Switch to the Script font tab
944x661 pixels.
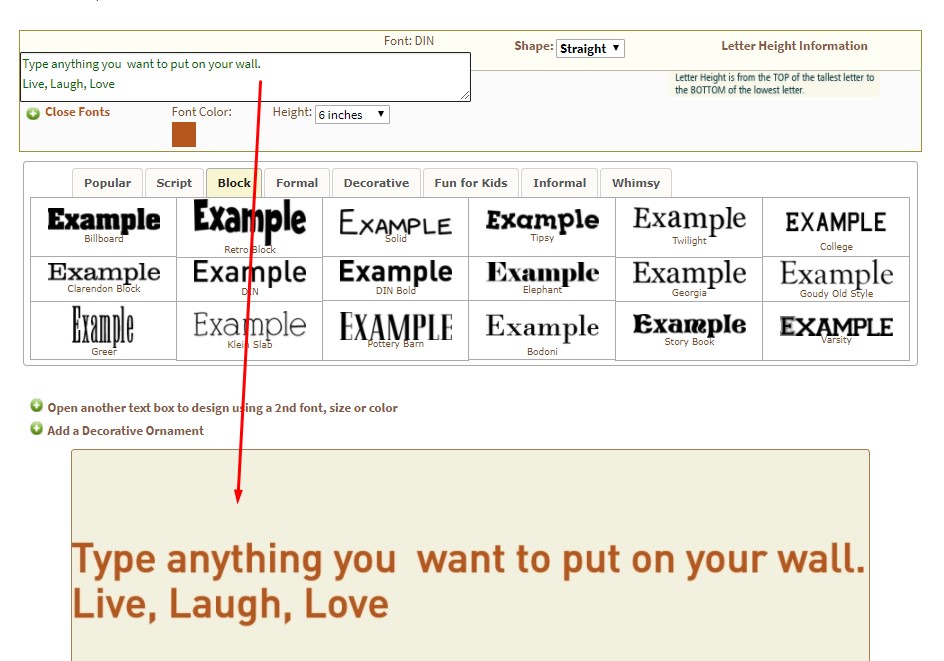click(174, 183)
